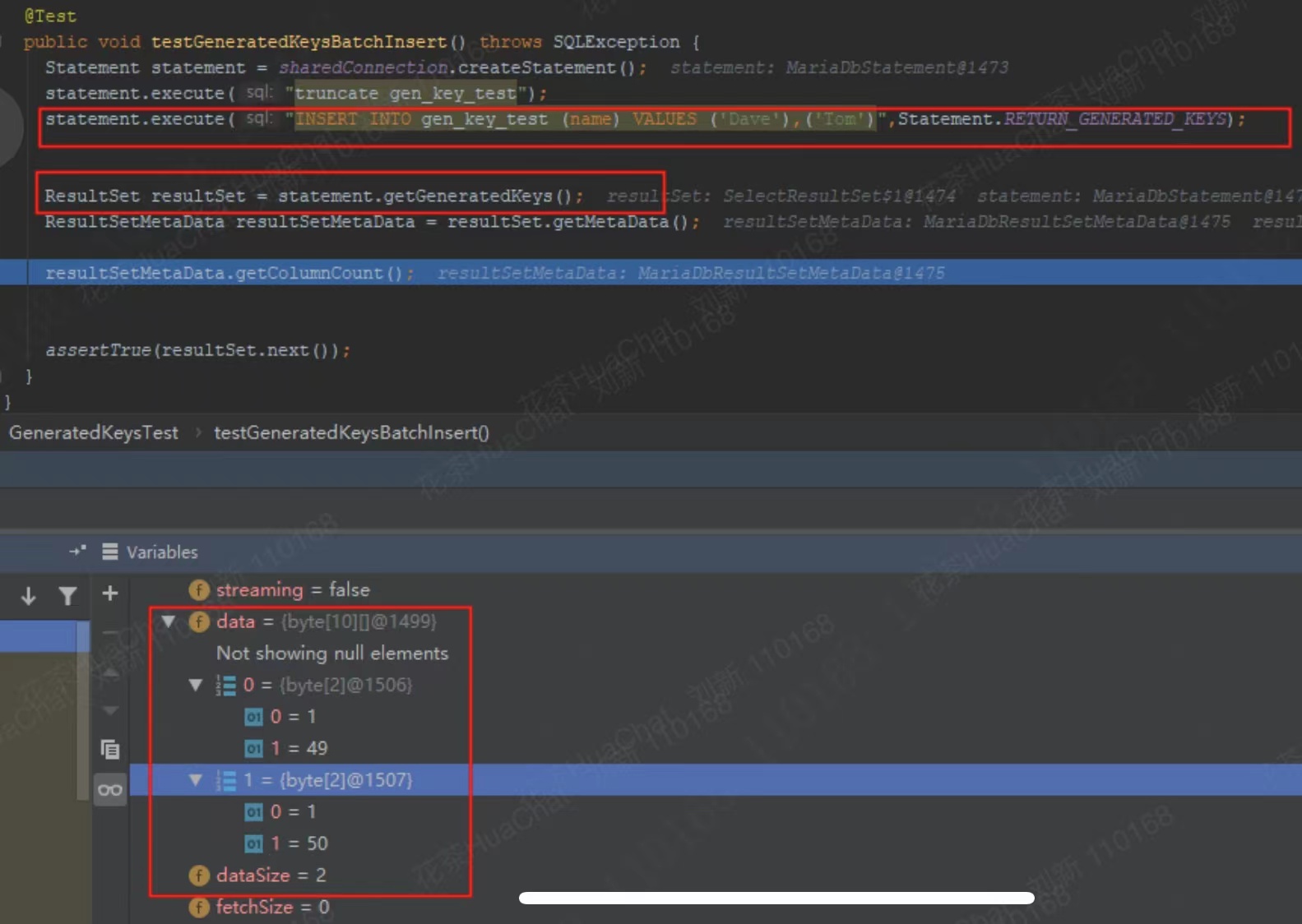
Task: Open the Variables tab
Action: point(161,552)
